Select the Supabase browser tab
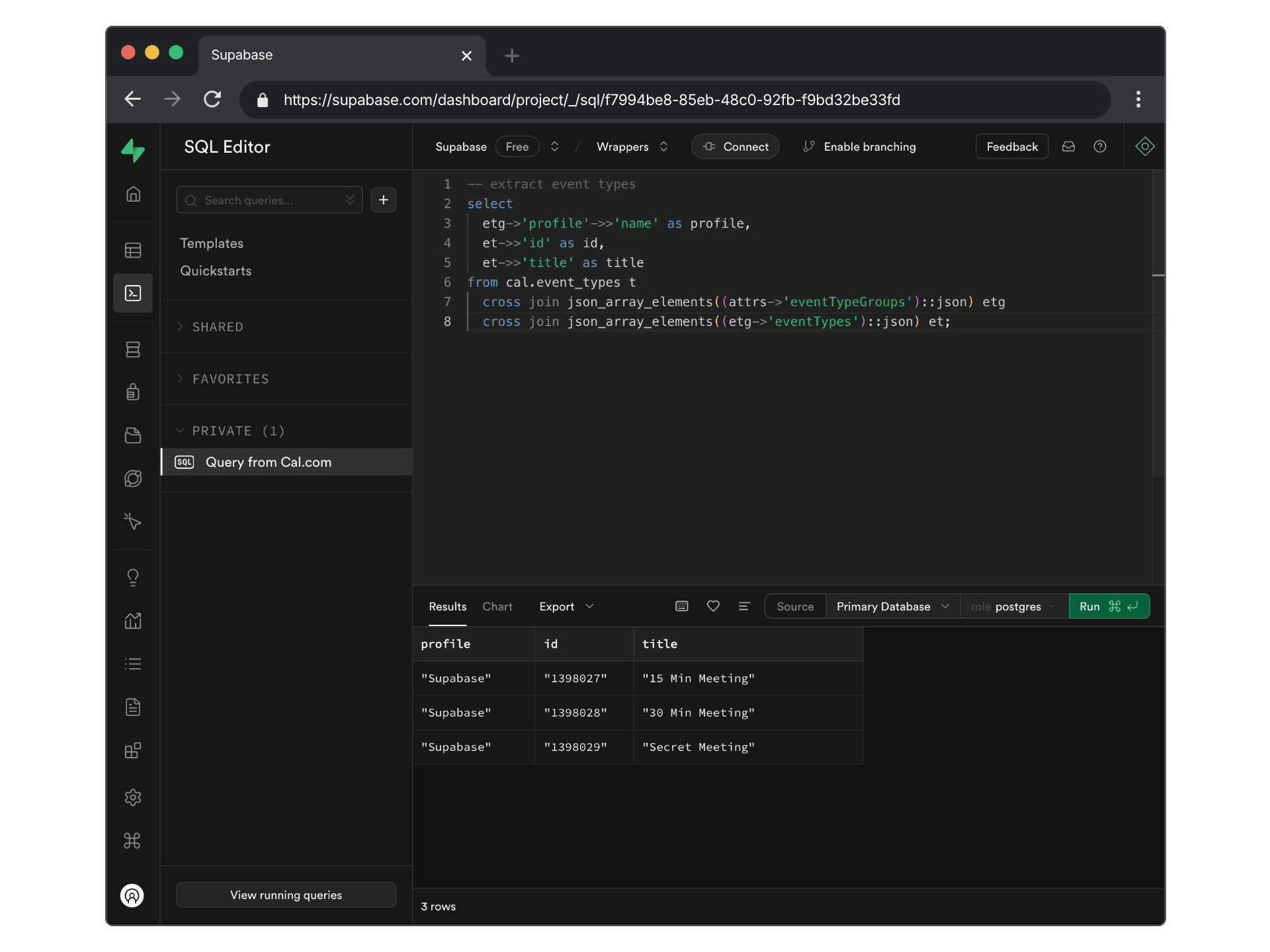This screenshot has width=1270, height=952. point(341,56)
